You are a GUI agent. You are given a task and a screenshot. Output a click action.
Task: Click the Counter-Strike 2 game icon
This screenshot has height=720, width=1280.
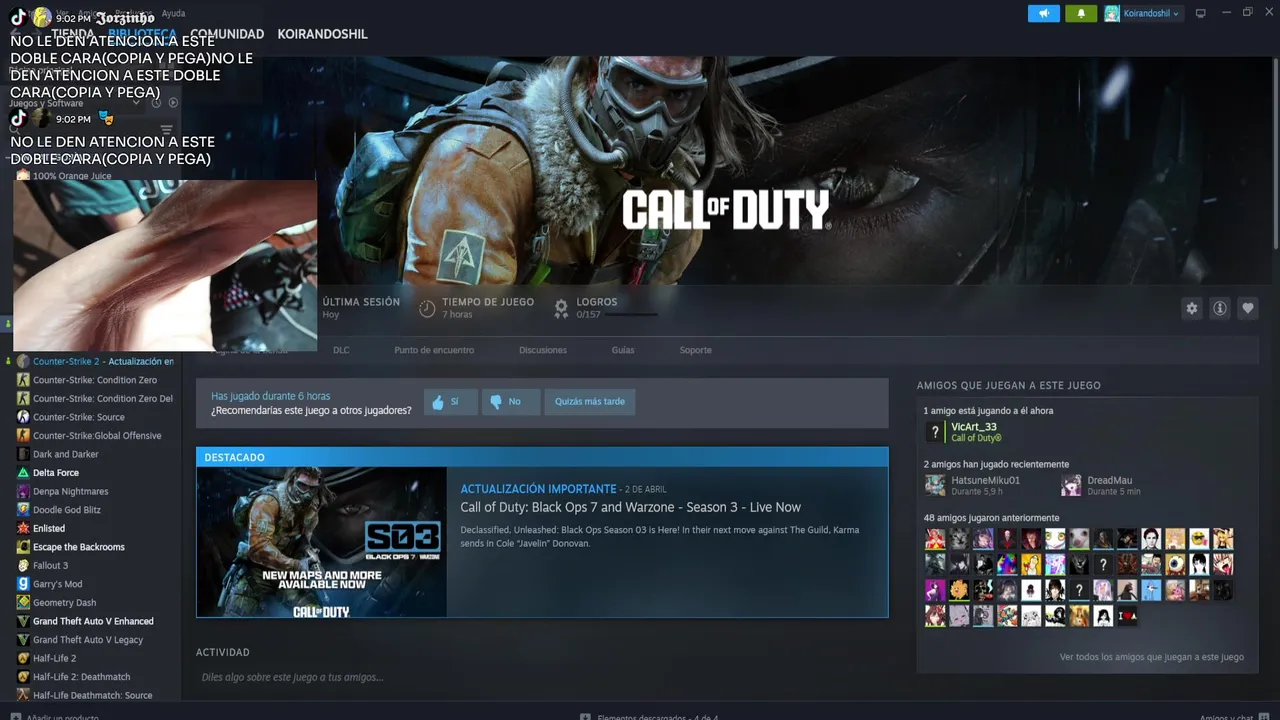point(23,361)
